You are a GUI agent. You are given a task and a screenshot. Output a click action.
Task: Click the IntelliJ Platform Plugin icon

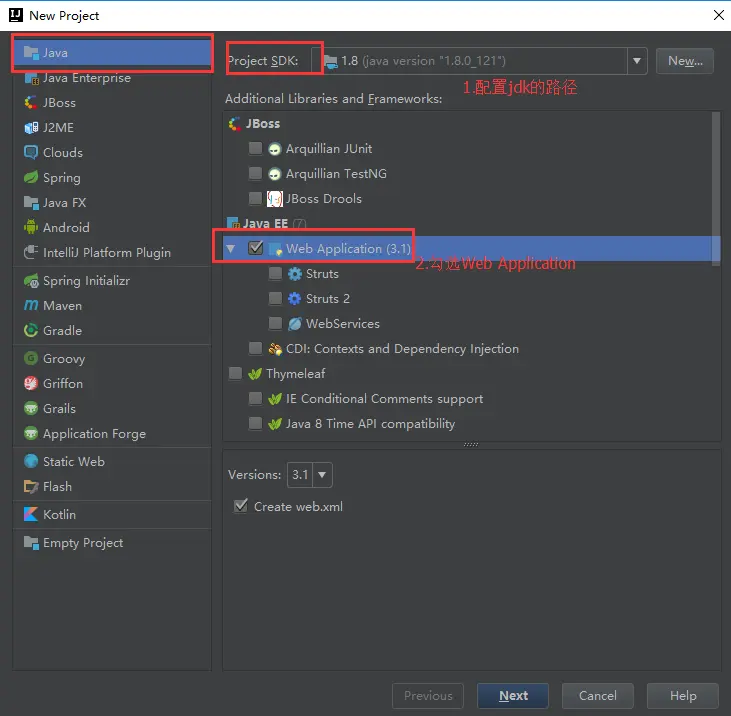tap(31, 252)
